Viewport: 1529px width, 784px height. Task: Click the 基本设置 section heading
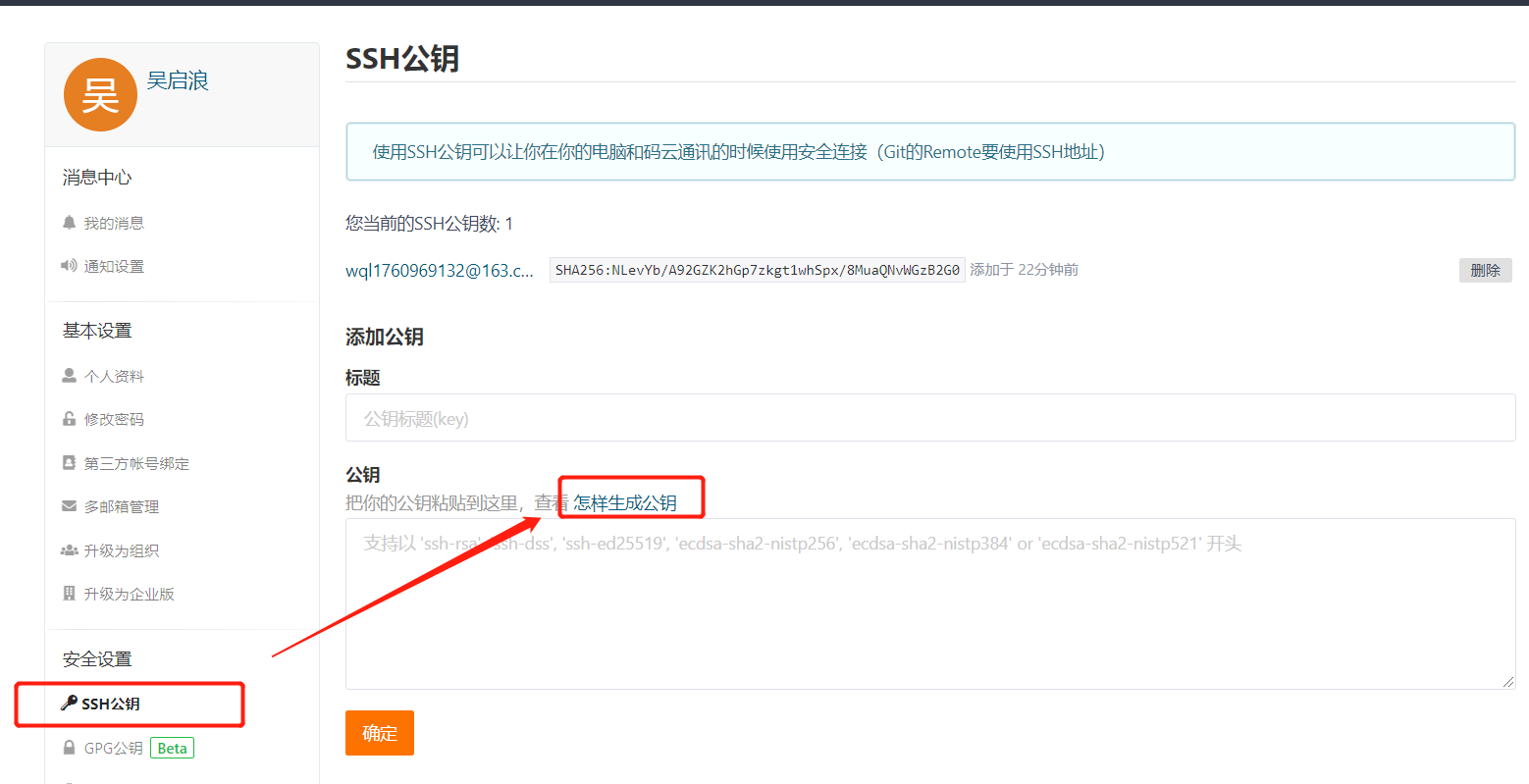coord(97,331)
